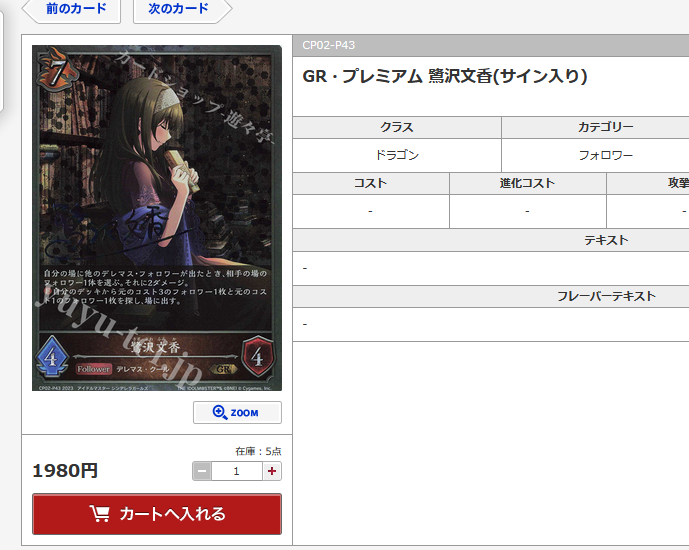Click the カテゴリー header cell
The width and height of the screenshot is (689, 550).
tap(606, 127)
